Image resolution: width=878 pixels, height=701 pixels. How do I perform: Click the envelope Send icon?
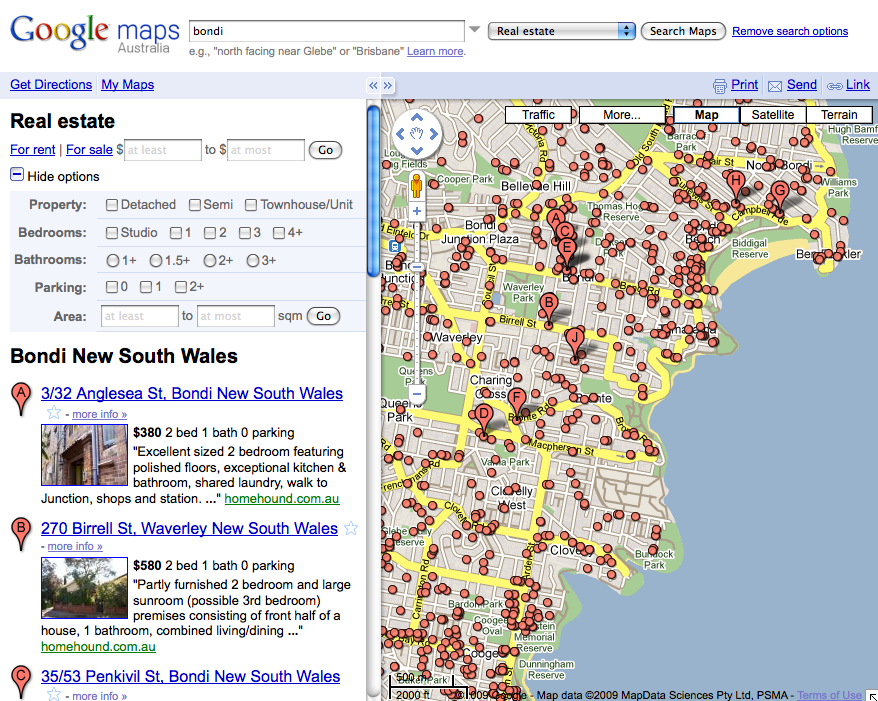(775, 86)
